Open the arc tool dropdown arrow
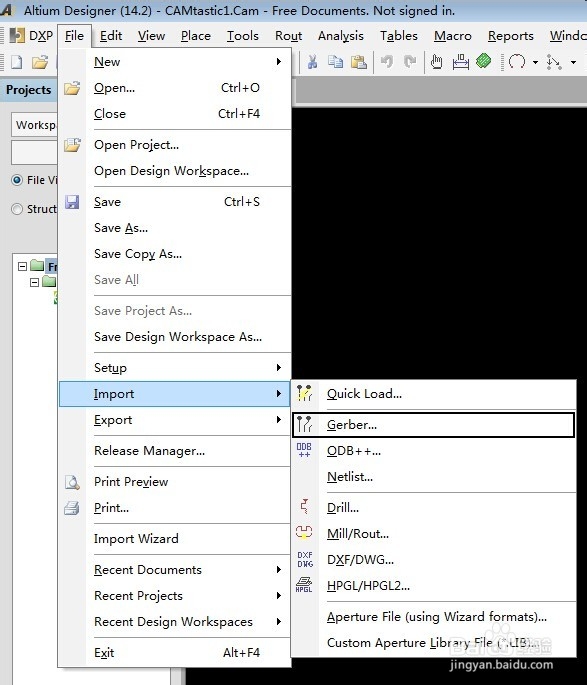 click(x=535, y=62)
